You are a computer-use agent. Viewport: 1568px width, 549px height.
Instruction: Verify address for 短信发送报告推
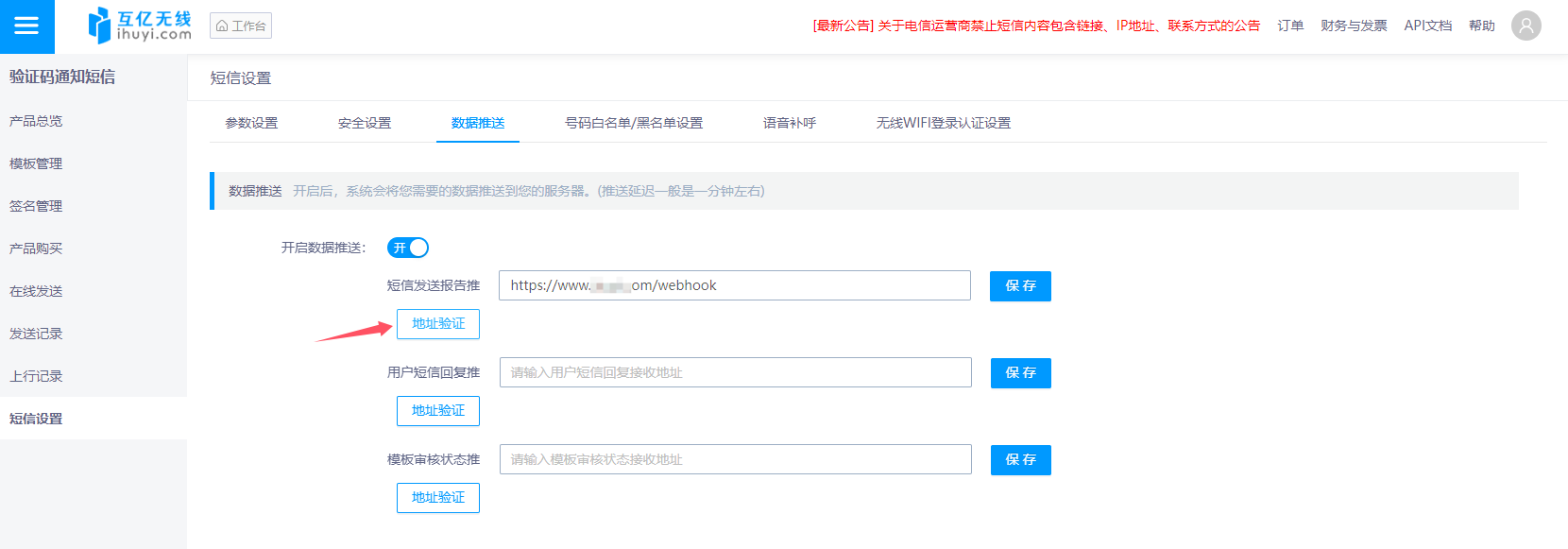[438, 324]
